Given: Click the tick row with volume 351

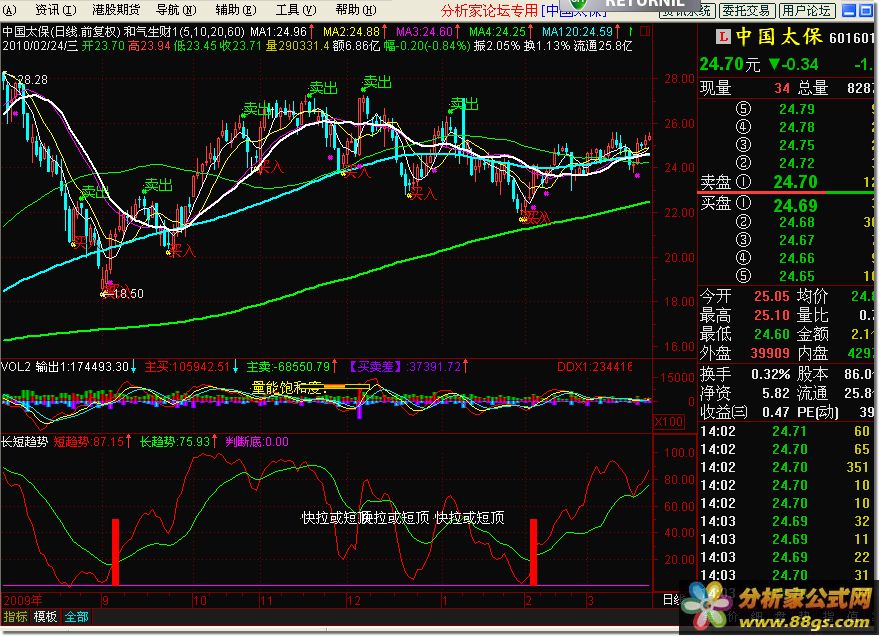Looking at the screenshot, I should [787, 467].
